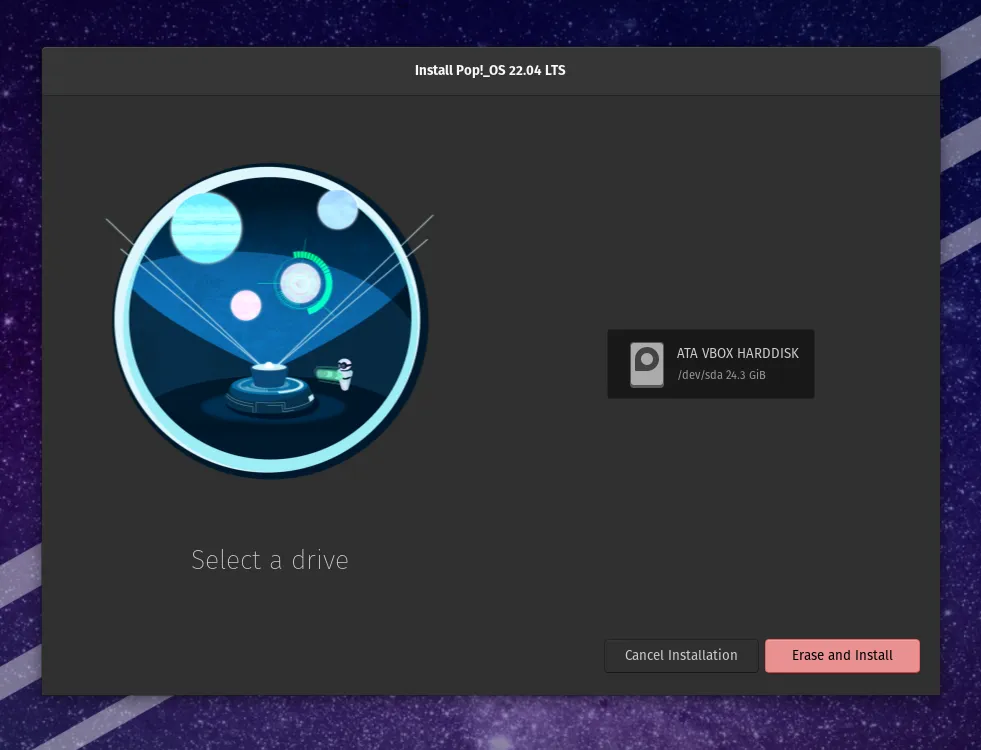Click the Select a drive heading text
The width and height of the screenshot is (981, 750).
coord(270,560)
